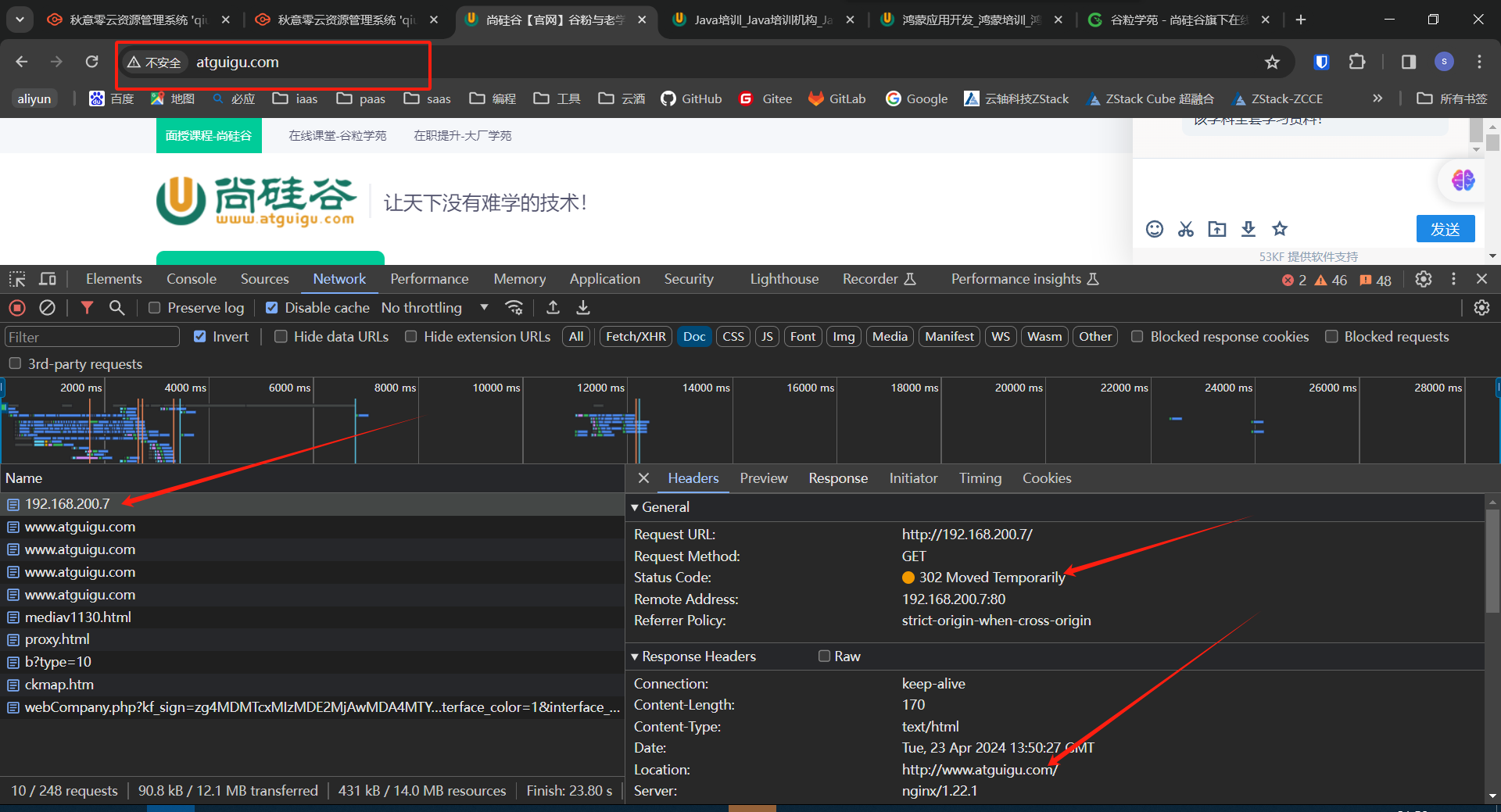
Task: Open DevTools more options menu
Action: coord(1453,279)
